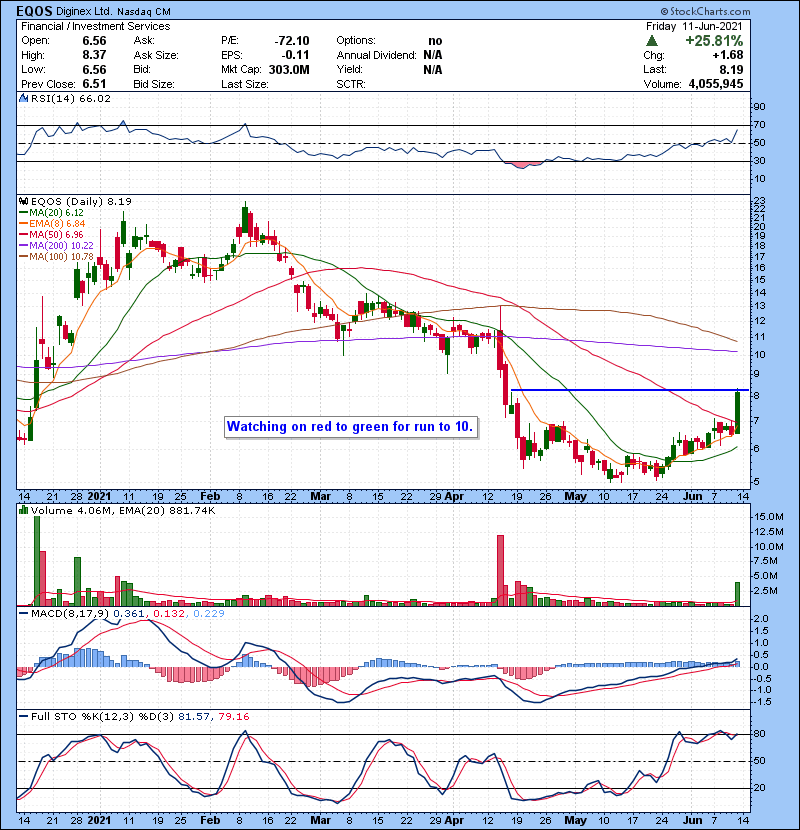800x830 pixels.
Task: Click the Prev Close value 6.51
Action: (94, 84)
